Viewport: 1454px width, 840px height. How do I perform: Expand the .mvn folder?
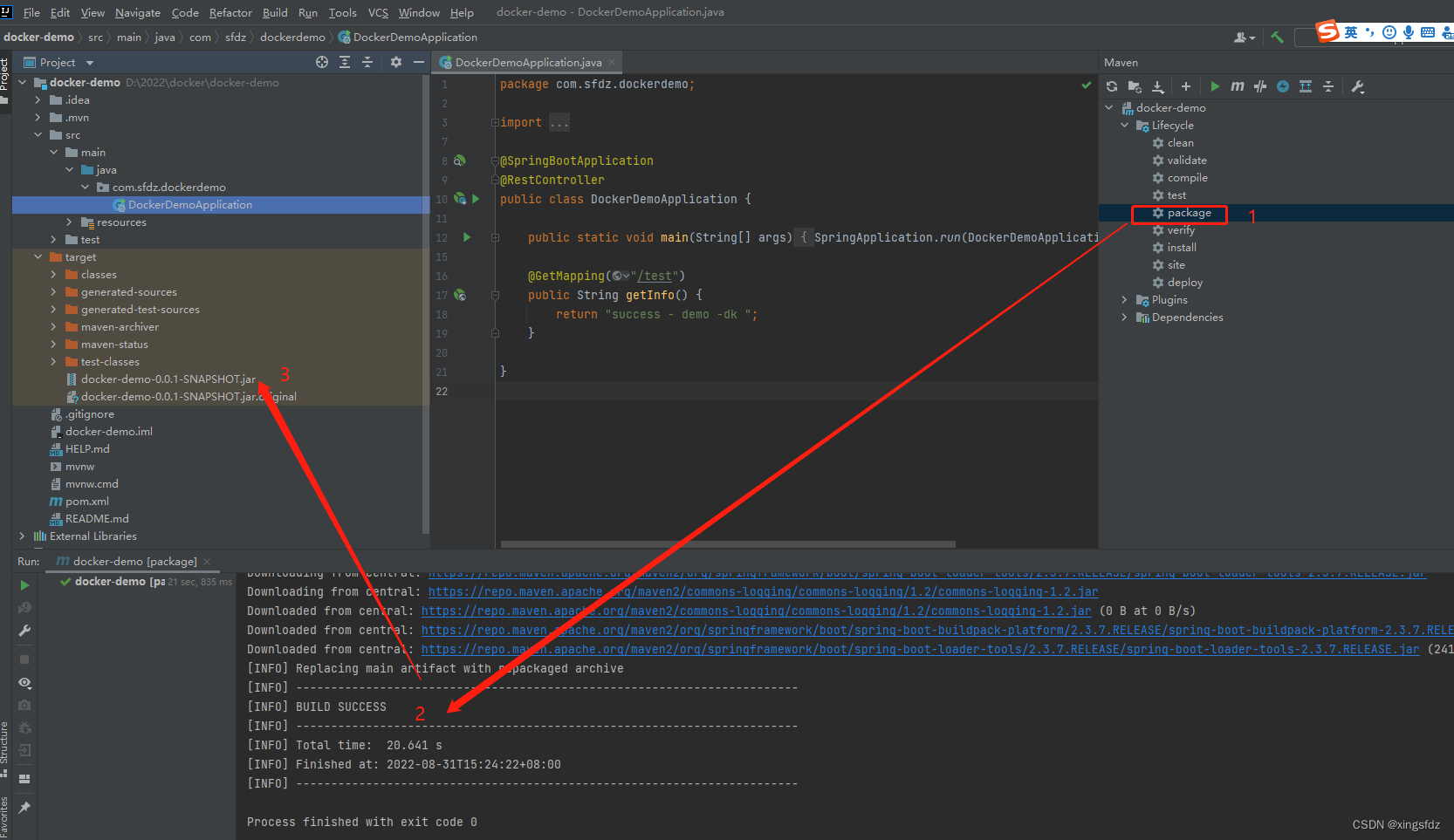coord(38,118)
